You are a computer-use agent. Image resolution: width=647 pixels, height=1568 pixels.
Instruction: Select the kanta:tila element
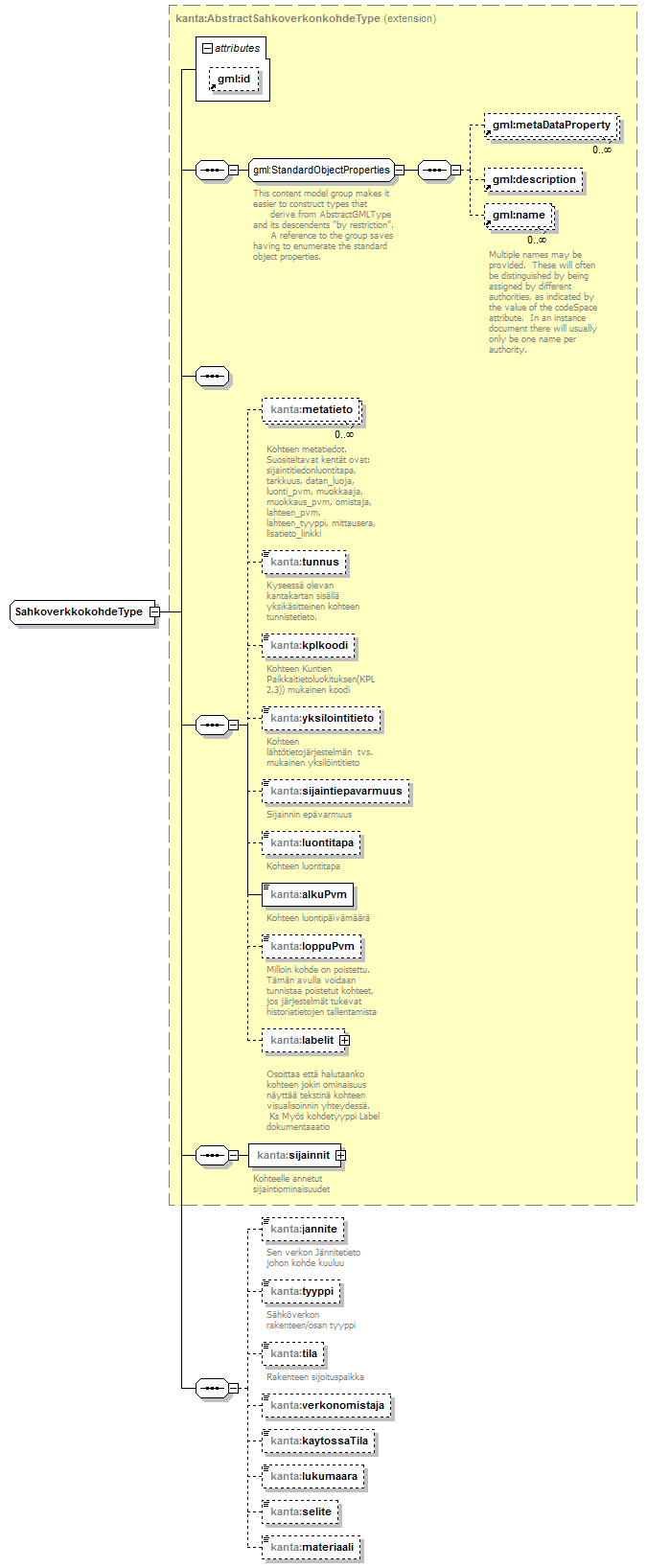293,1354
